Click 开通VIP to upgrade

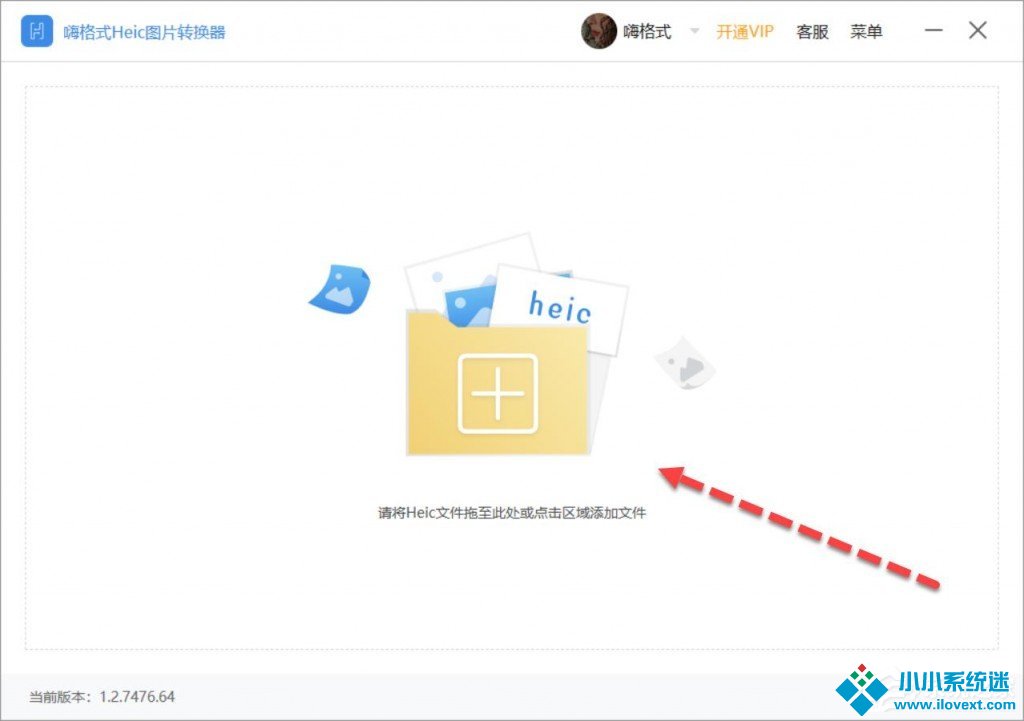(x=745, y=32)
